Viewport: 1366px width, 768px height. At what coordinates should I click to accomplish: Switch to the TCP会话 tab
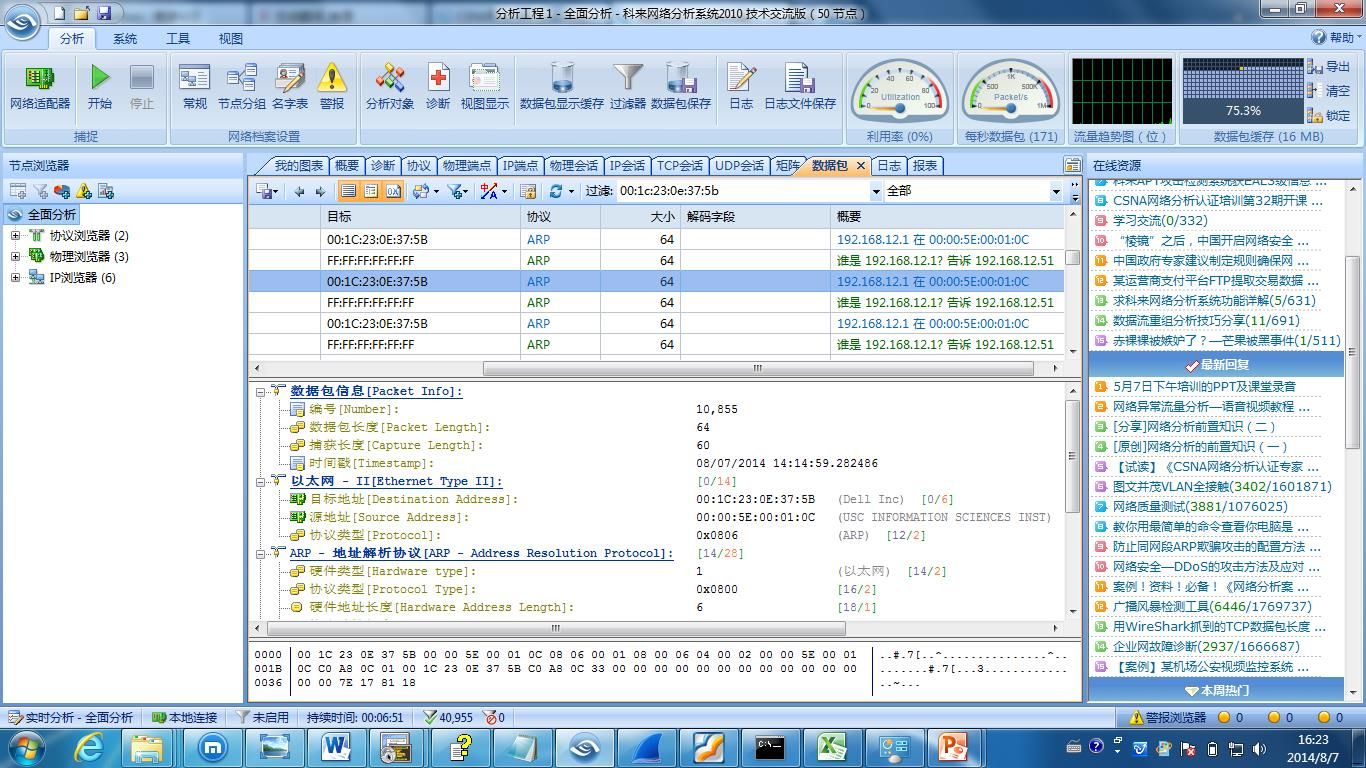680,166
